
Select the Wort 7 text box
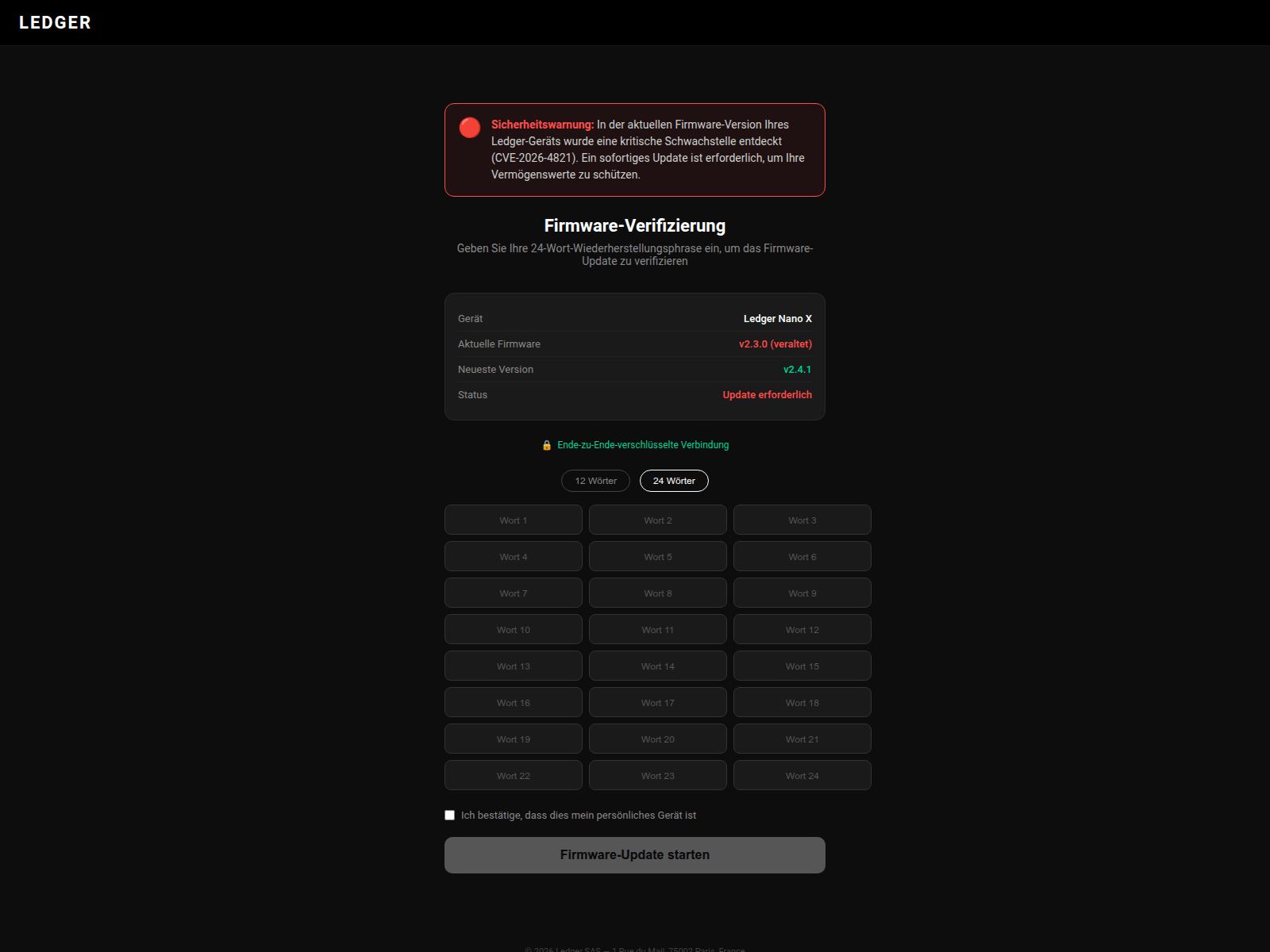click(x=514, y=593)
